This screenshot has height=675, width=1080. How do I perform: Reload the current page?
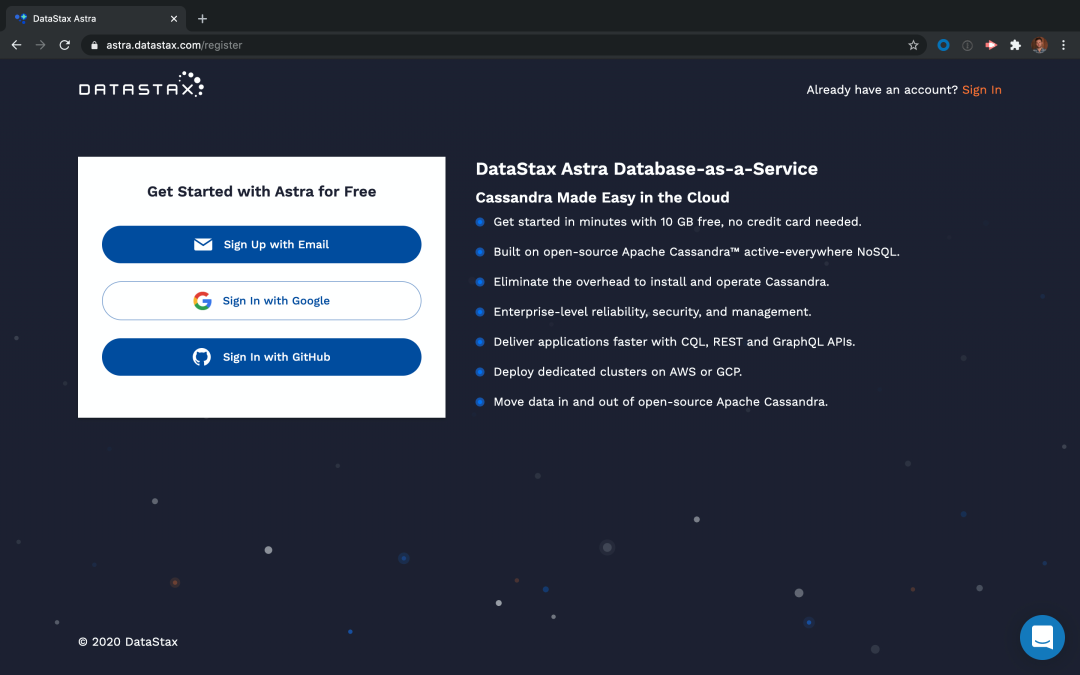65,45
